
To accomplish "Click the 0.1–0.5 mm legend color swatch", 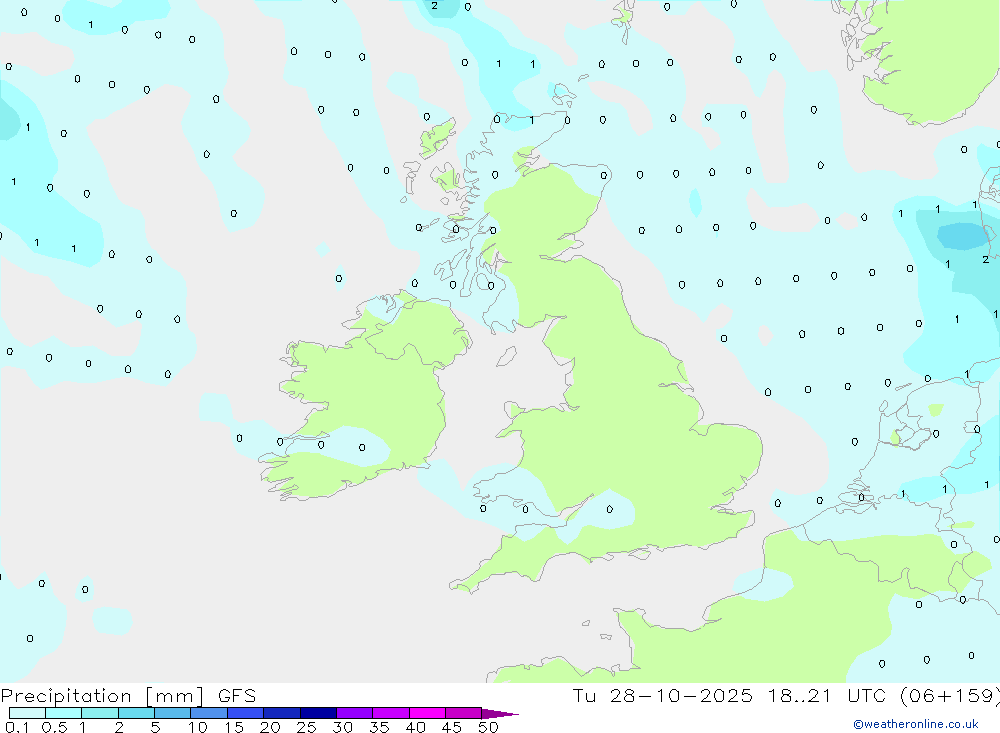I will click(27, 713).
